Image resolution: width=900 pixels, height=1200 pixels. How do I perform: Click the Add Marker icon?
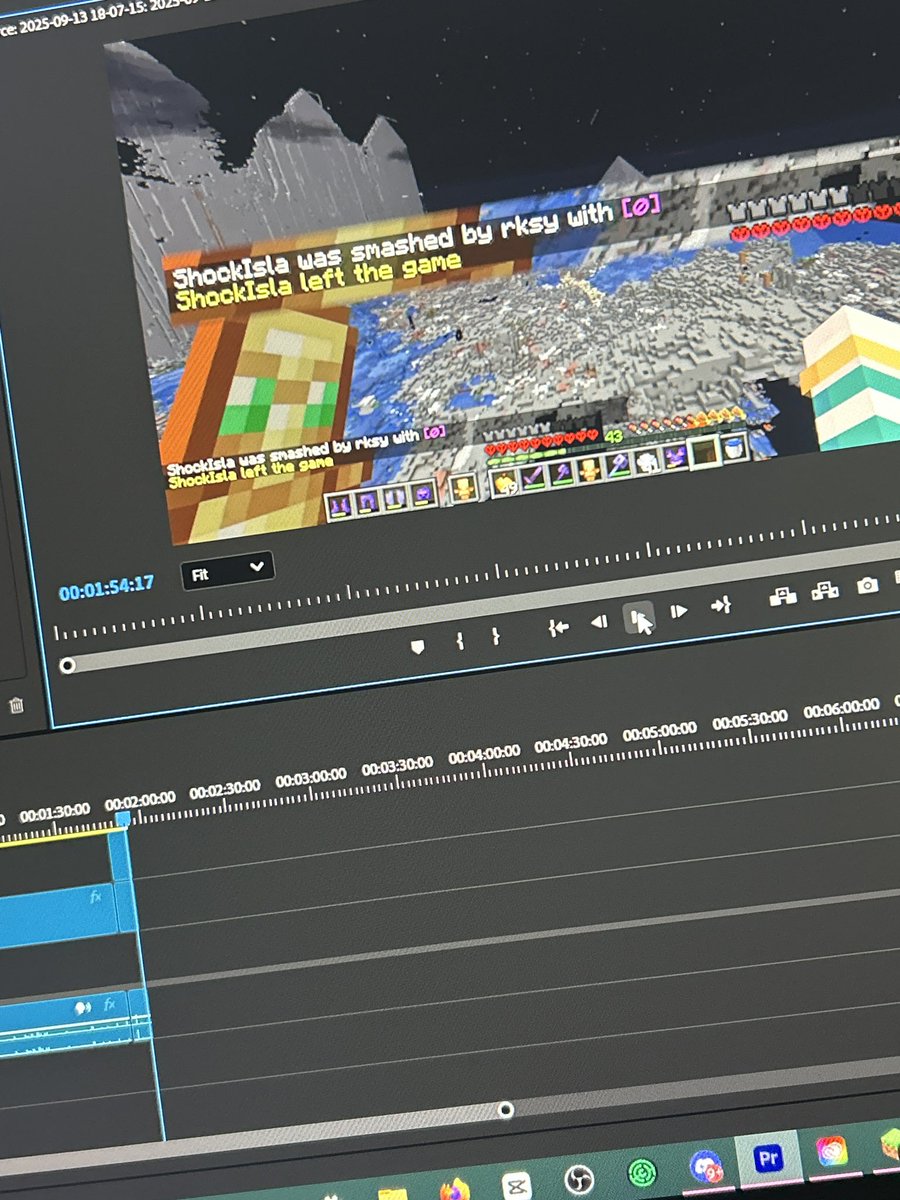pos(418,647)
